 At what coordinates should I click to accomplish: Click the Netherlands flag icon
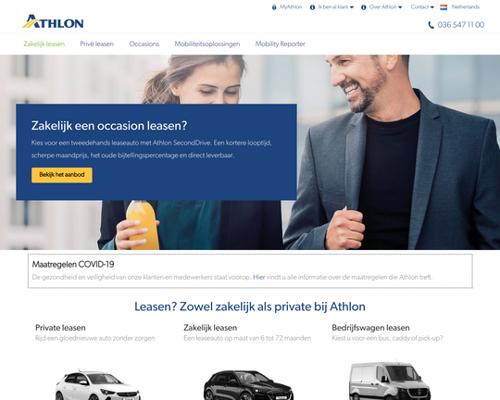click(x=444, y=7)
